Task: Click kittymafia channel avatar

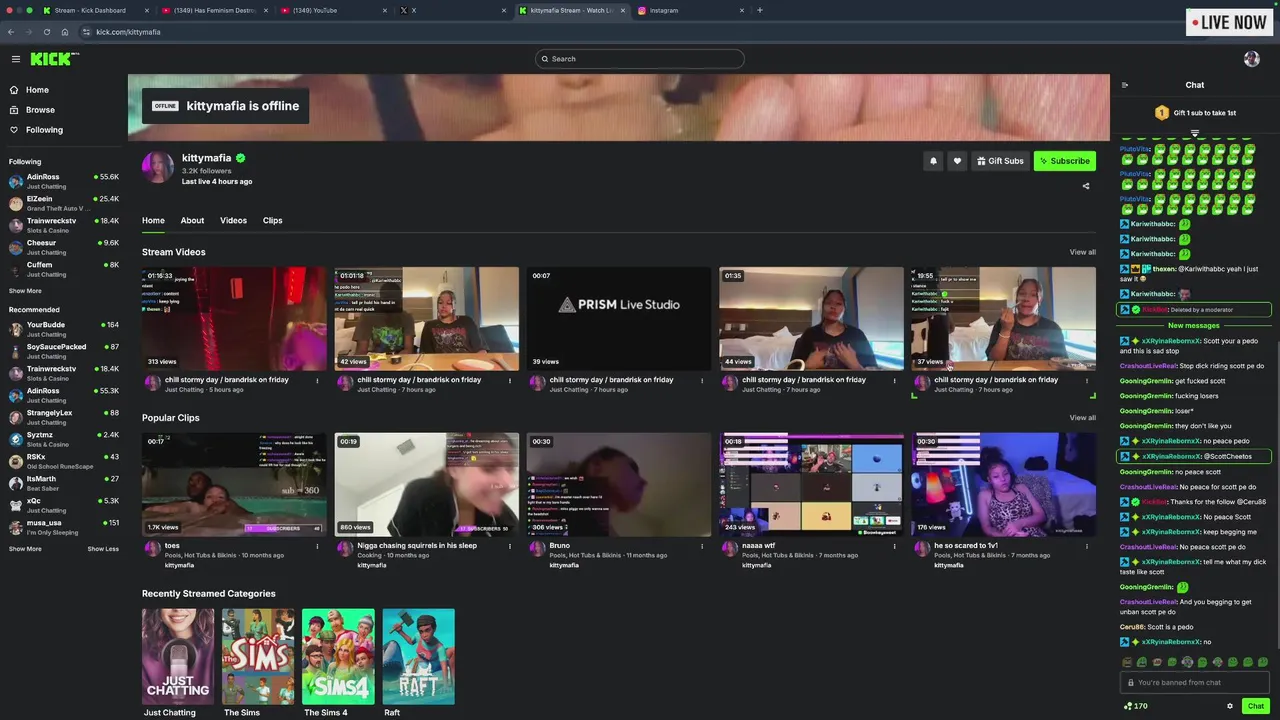Action: coord(158,168)
